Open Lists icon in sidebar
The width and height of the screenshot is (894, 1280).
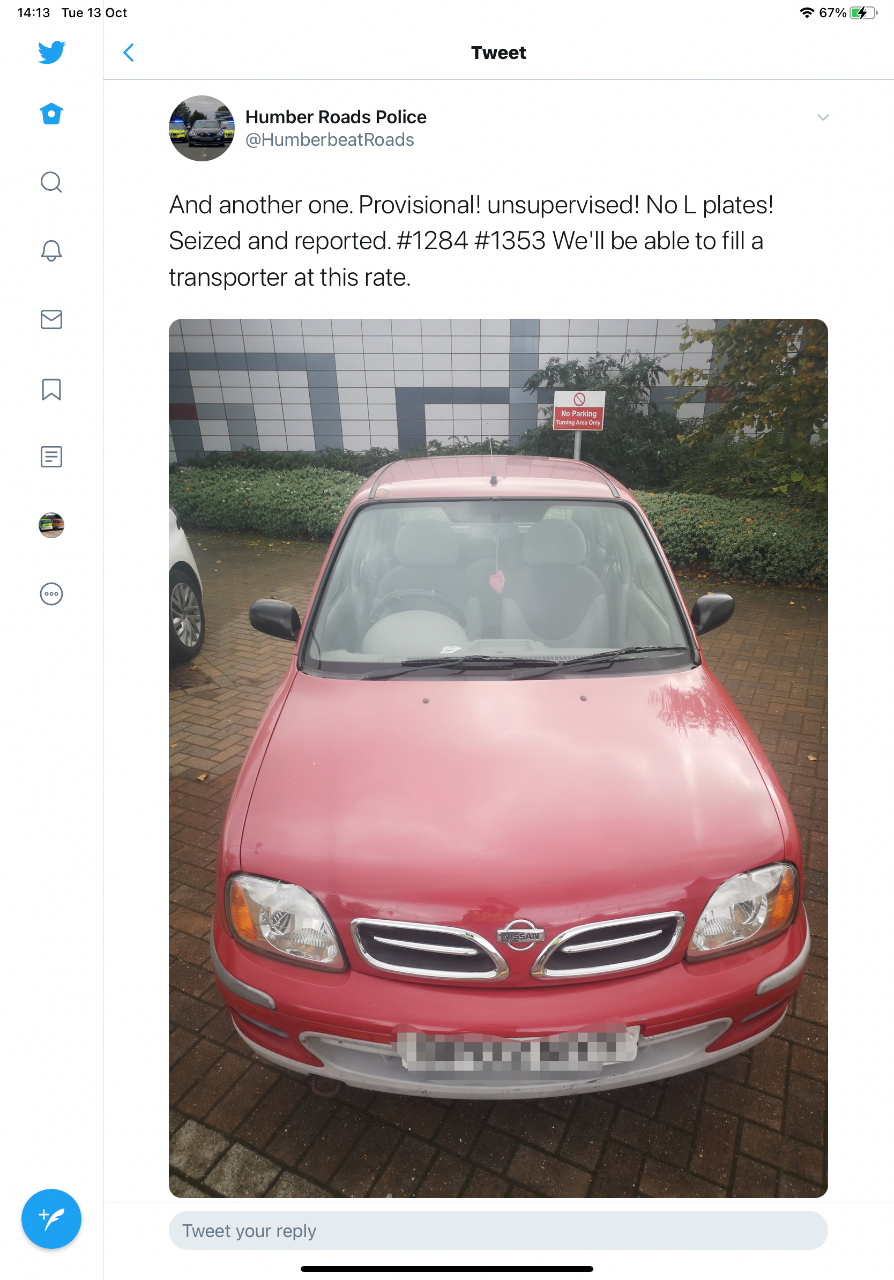pyautogui.click(x=52, y=457)
